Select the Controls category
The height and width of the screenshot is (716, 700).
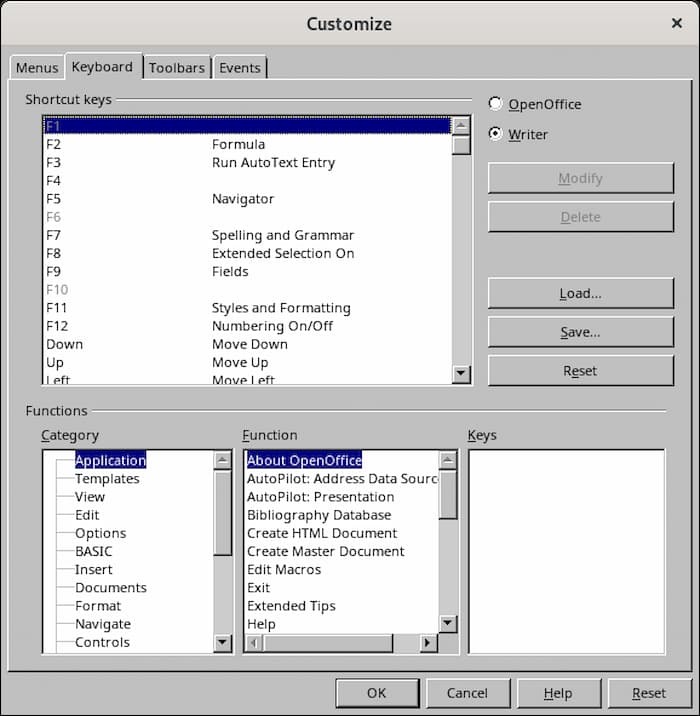[x=103, y=642]
